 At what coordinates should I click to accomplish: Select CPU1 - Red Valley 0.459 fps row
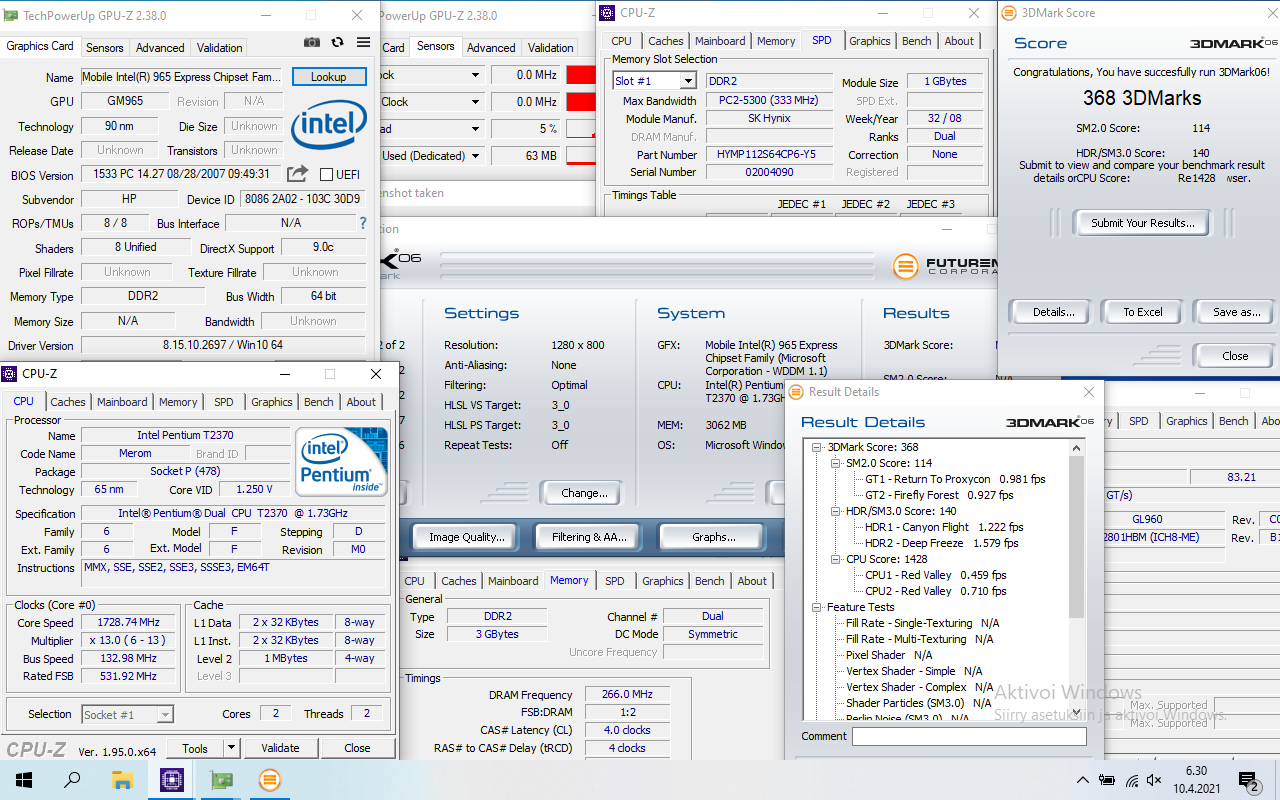935,575
